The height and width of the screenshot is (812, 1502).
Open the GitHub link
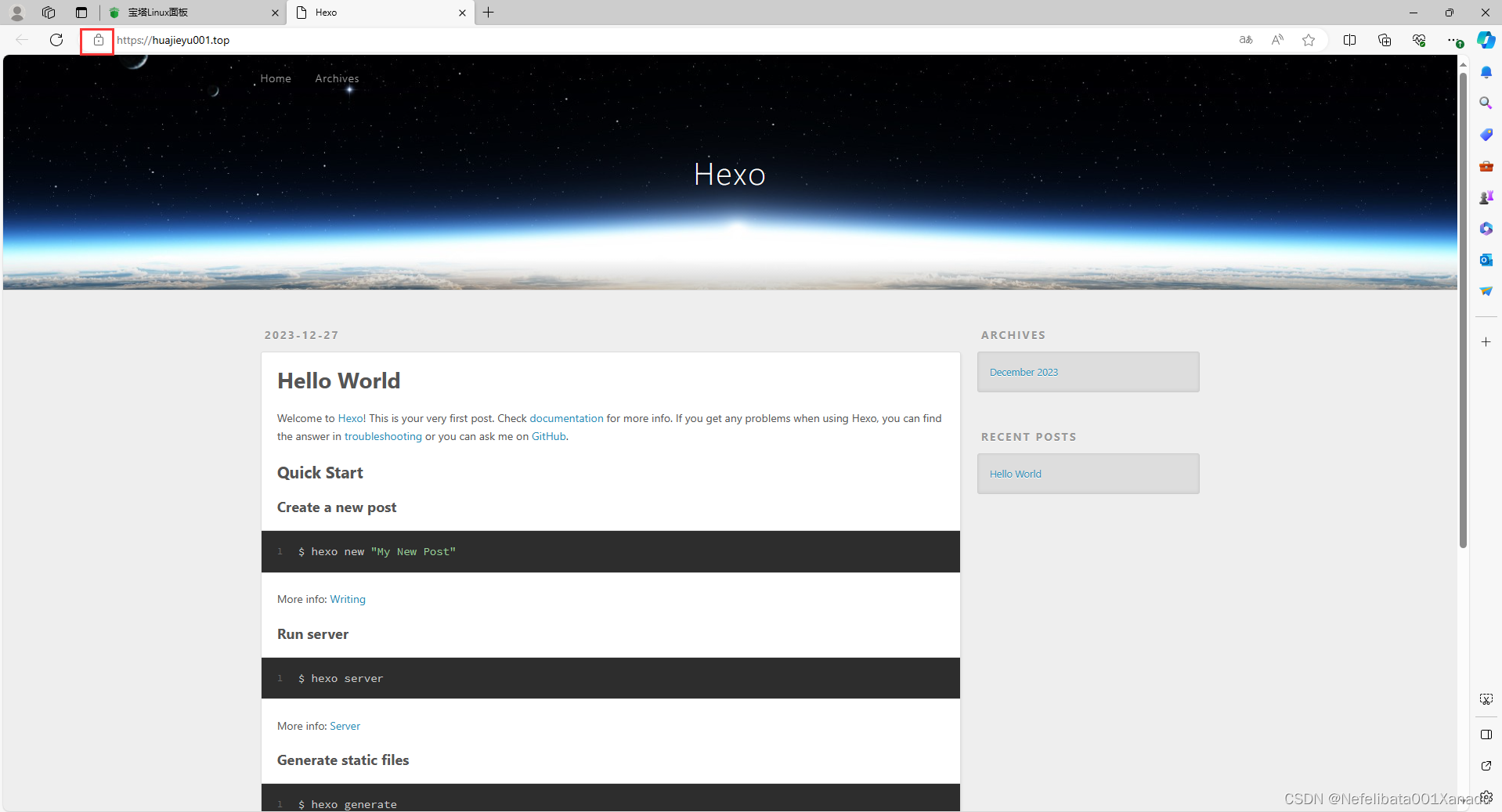click(x=548, y=437)
